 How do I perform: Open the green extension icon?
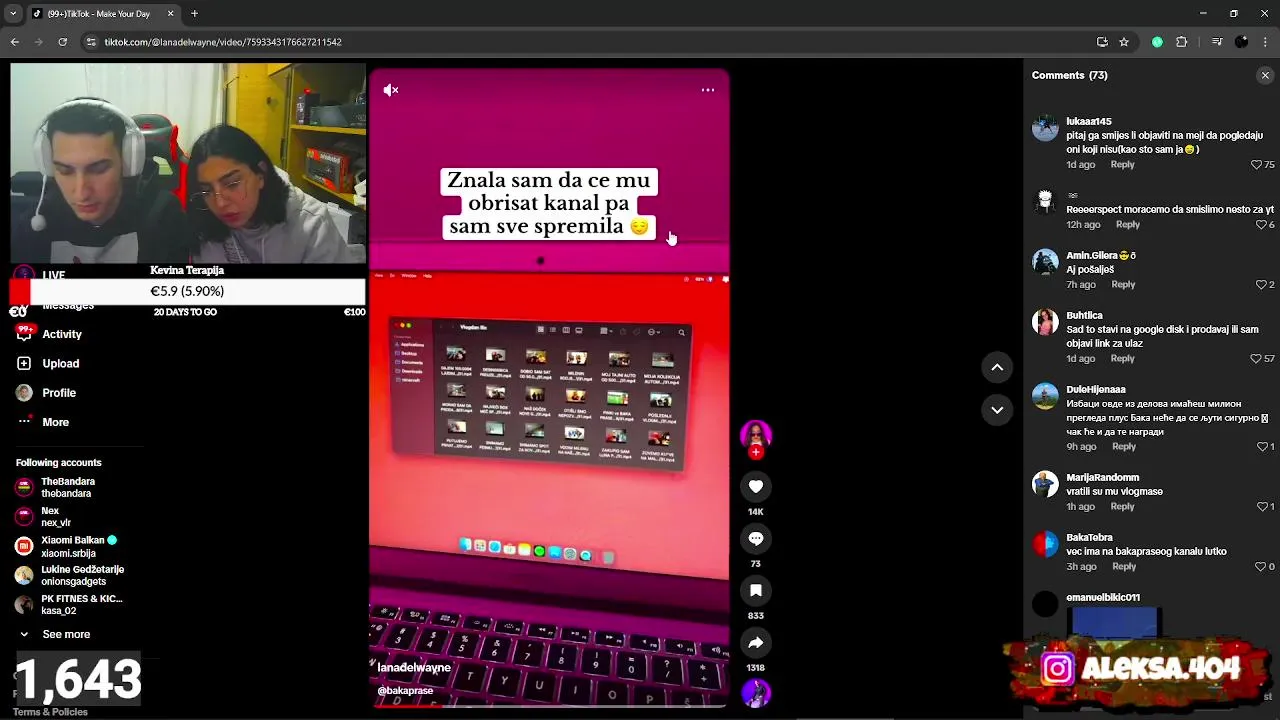pyautogui.click(x=1157, y=42)
